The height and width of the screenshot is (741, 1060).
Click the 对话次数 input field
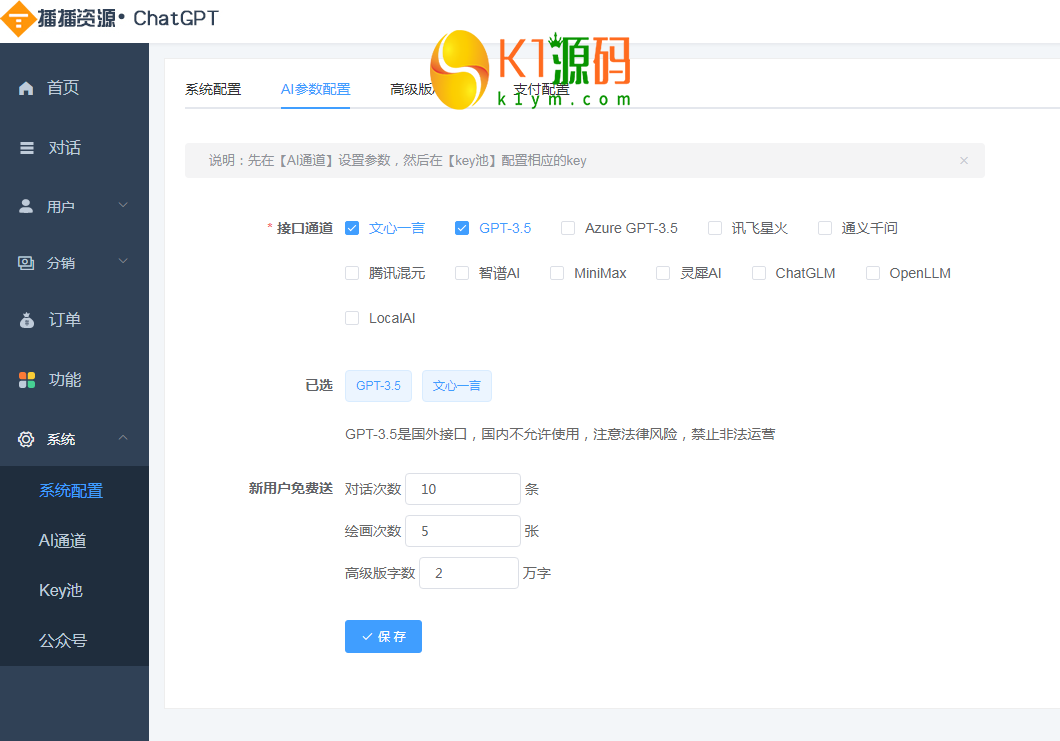pos(462,489)
